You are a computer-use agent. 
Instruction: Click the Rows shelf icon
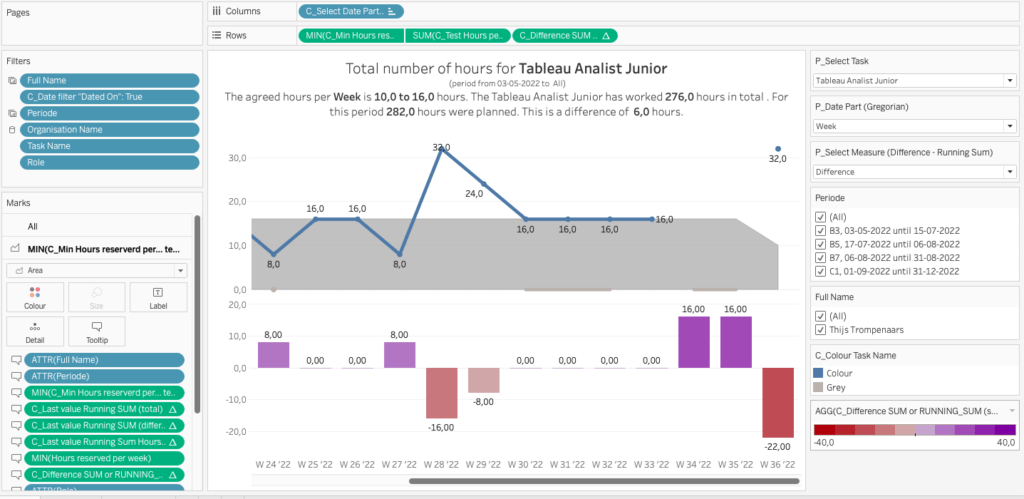click(x=217, y=35)
